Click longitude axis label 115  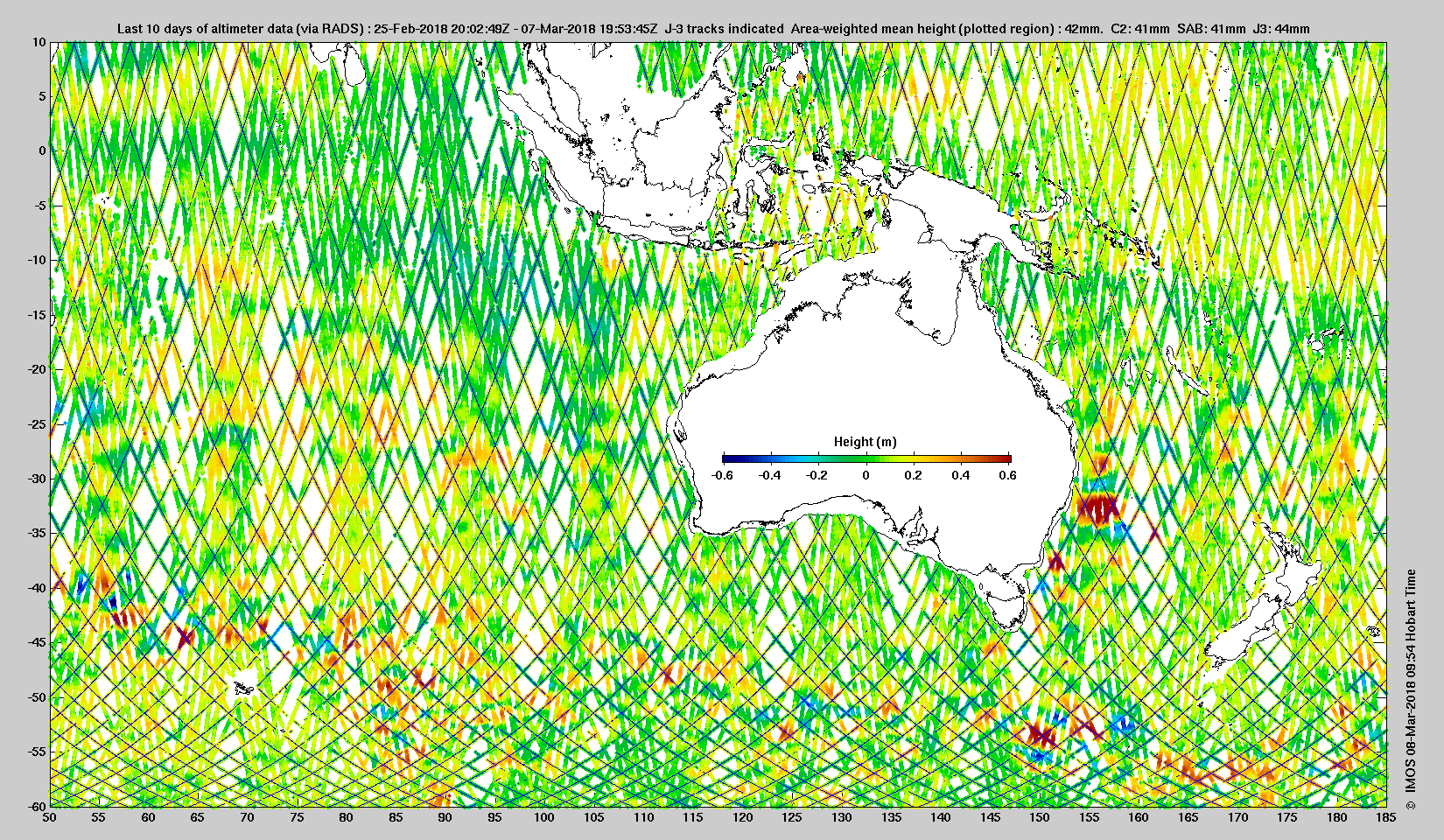click(x=693, y=818)
